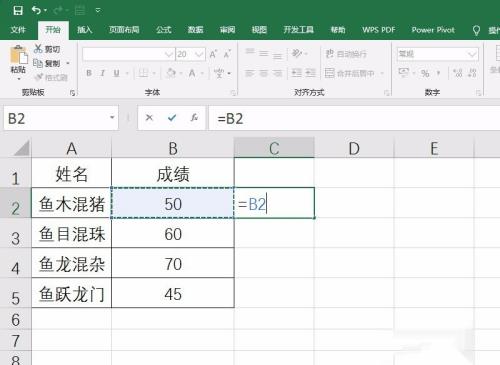Image resolution: width=500 pixels, height=365 pixels.
Task: Open the Name Box dropdown arrow
Action: pyautogui.click(x=112, y=118)
